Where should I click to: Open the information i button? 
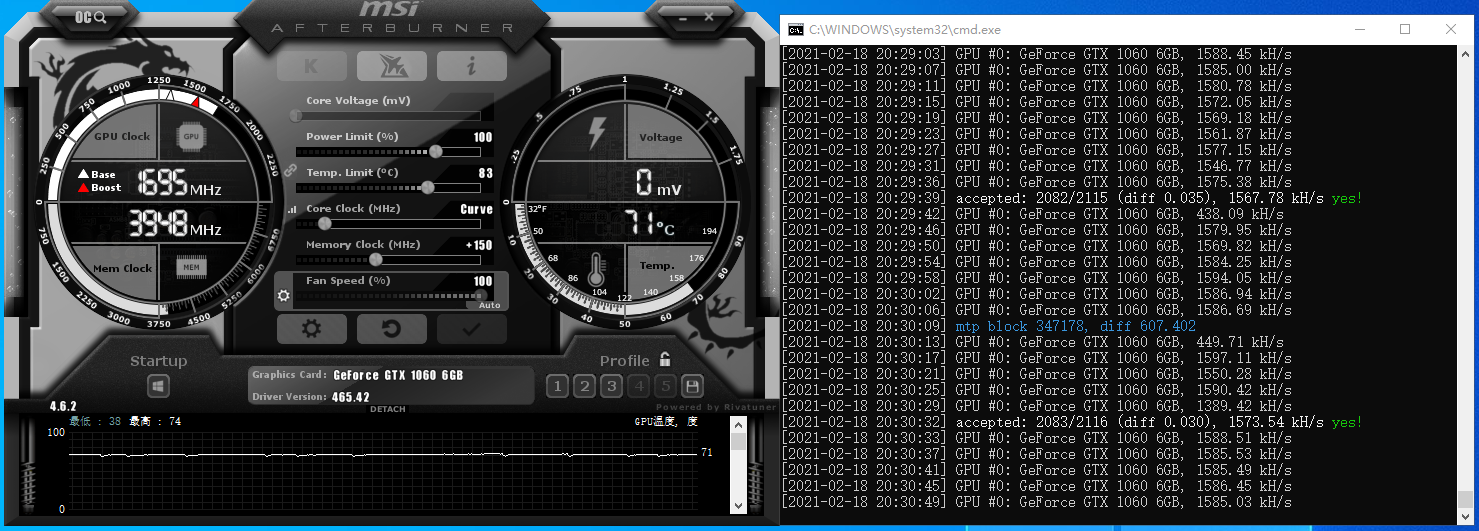click(x=471, y=66)
